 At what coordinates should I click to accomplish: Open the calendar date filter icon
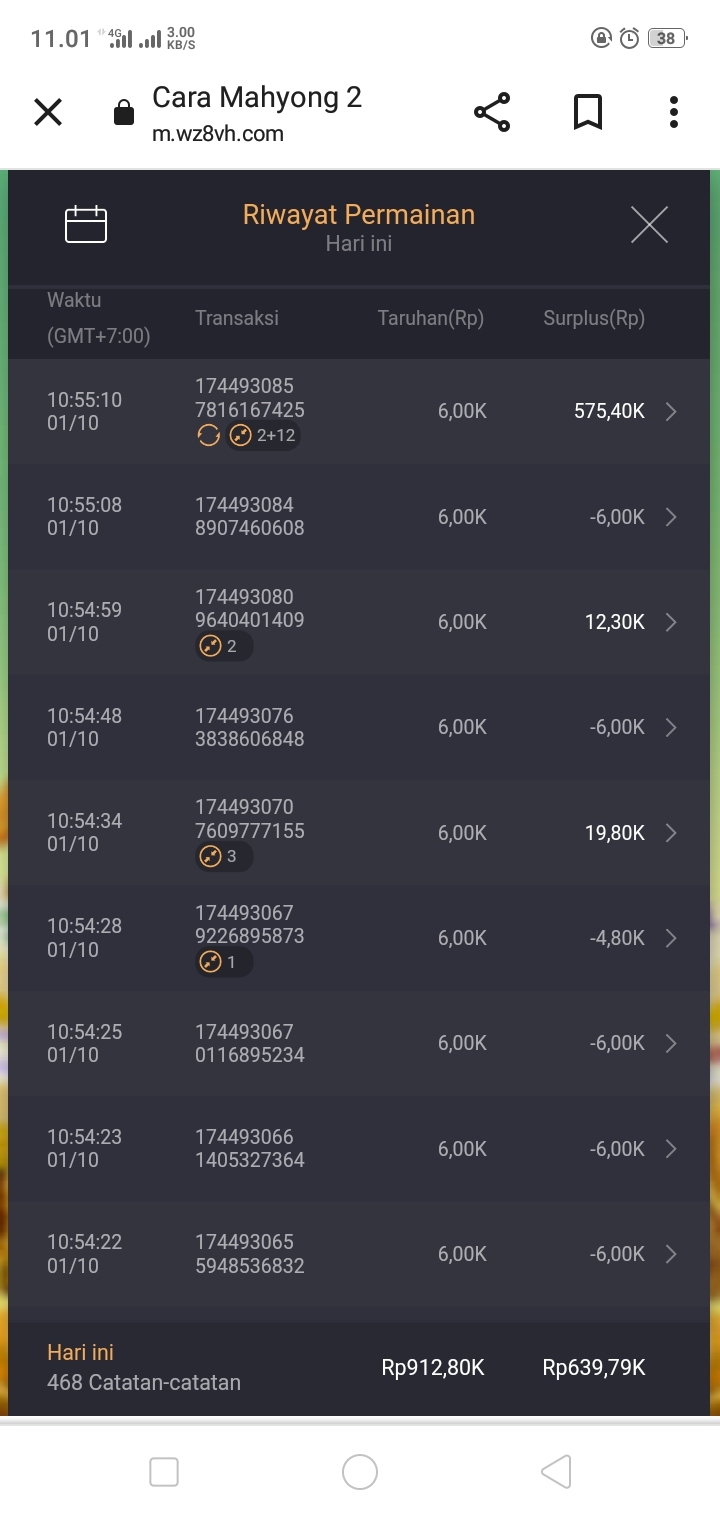click(86, 225)
